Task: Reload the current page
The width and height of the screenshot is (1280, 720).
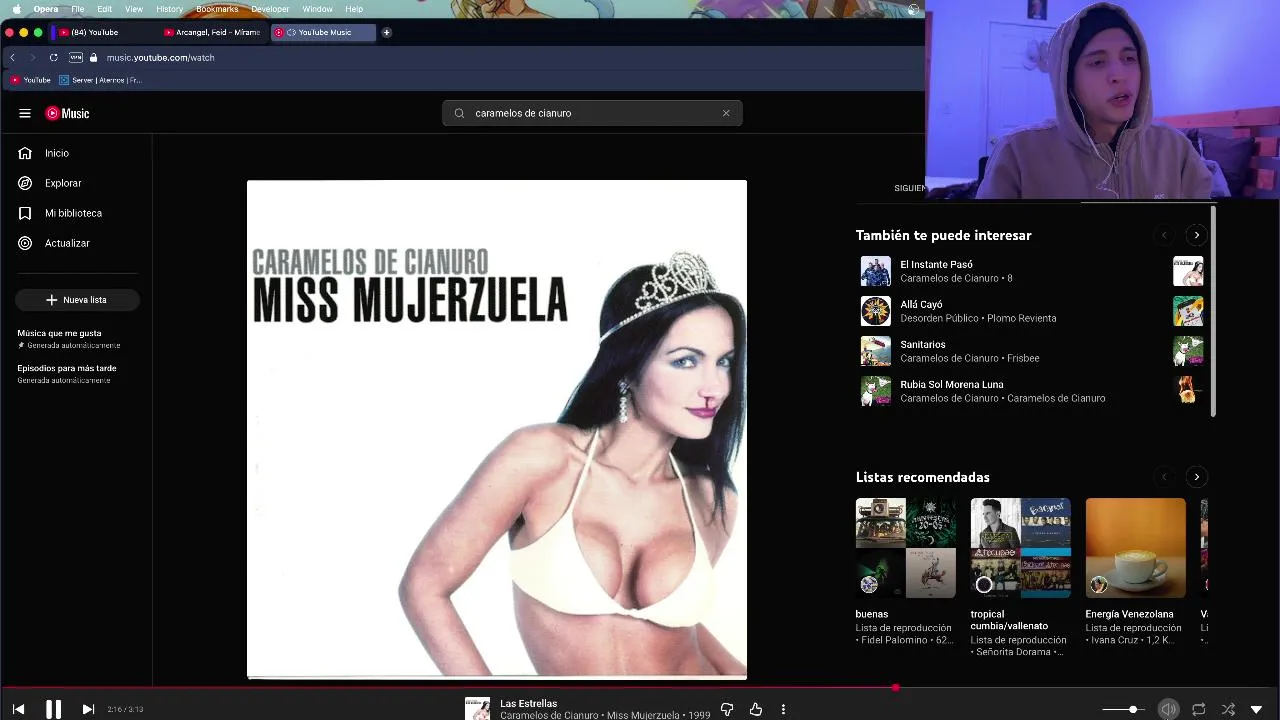Action: click(53, 57)
